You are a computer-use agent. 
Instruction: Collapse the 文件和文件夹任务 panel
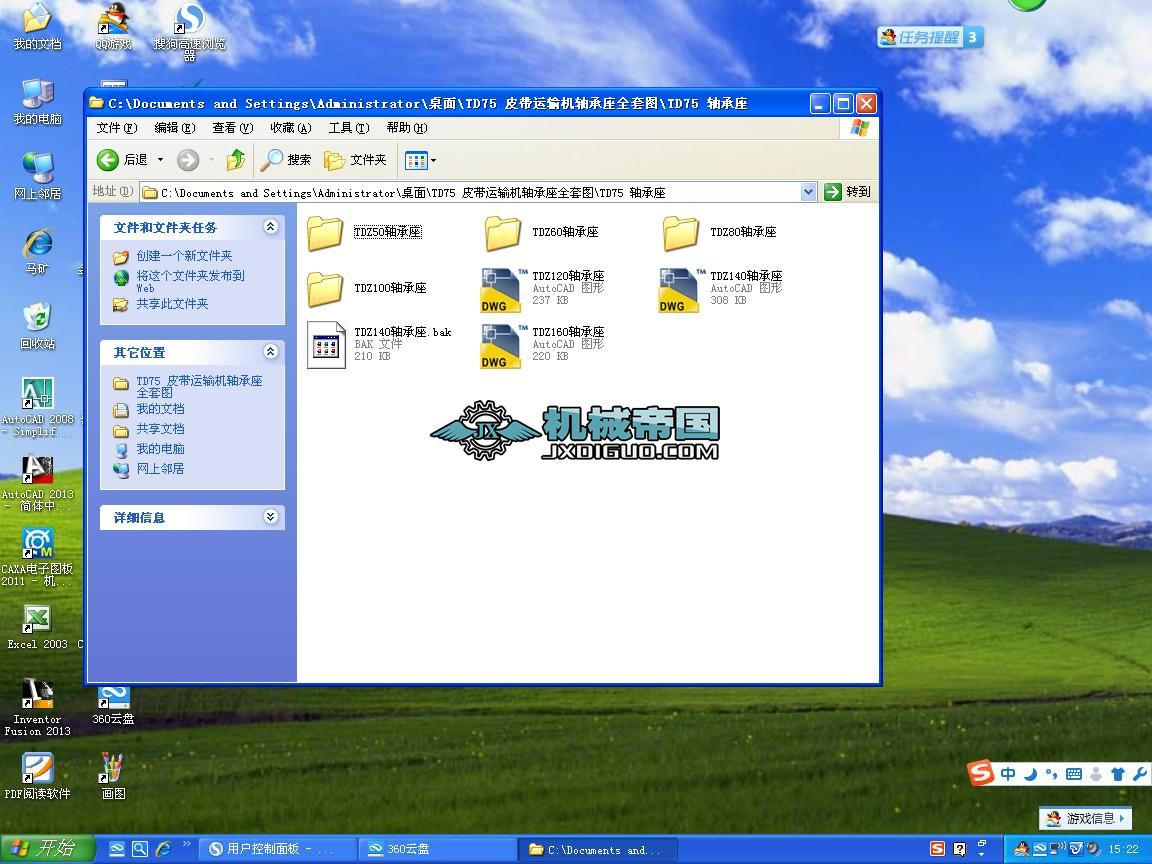click(x=270, y=227)
